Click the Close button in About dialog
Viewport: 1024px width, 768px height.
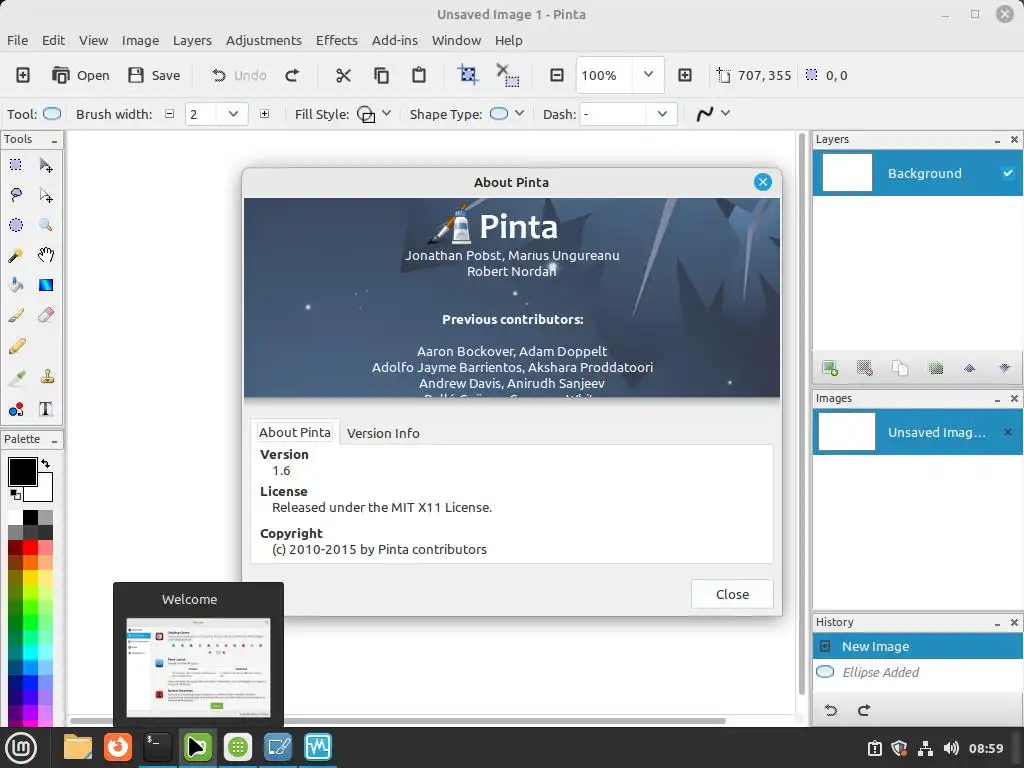click(732, 594)
